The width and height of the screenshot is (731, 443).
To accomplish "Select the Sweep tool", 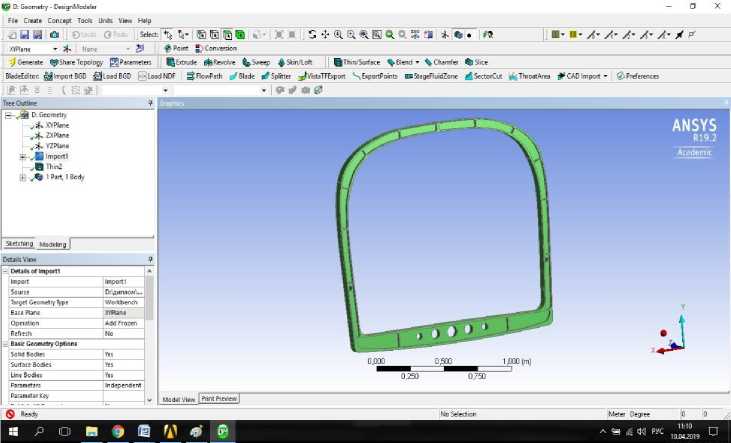I will 256,62.
